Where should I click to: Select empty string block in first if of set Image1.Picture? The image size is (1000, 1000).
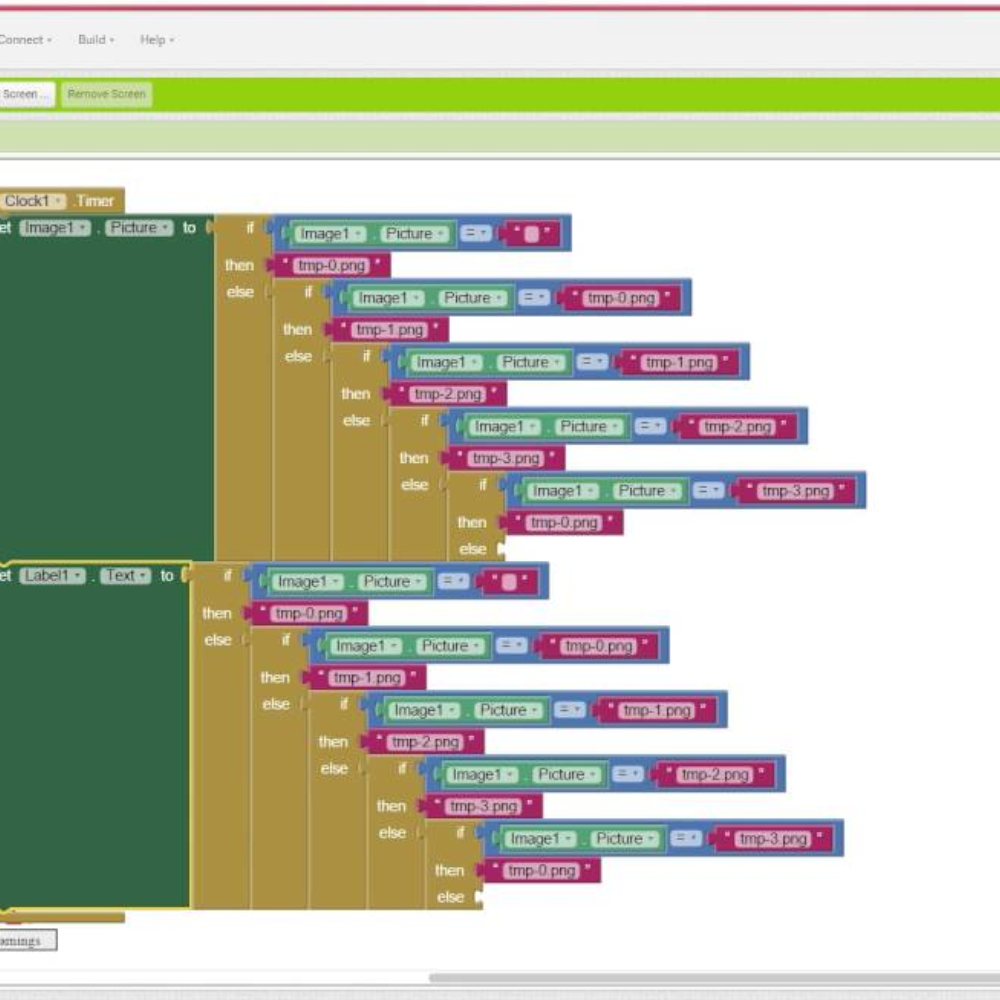[532, 234]
